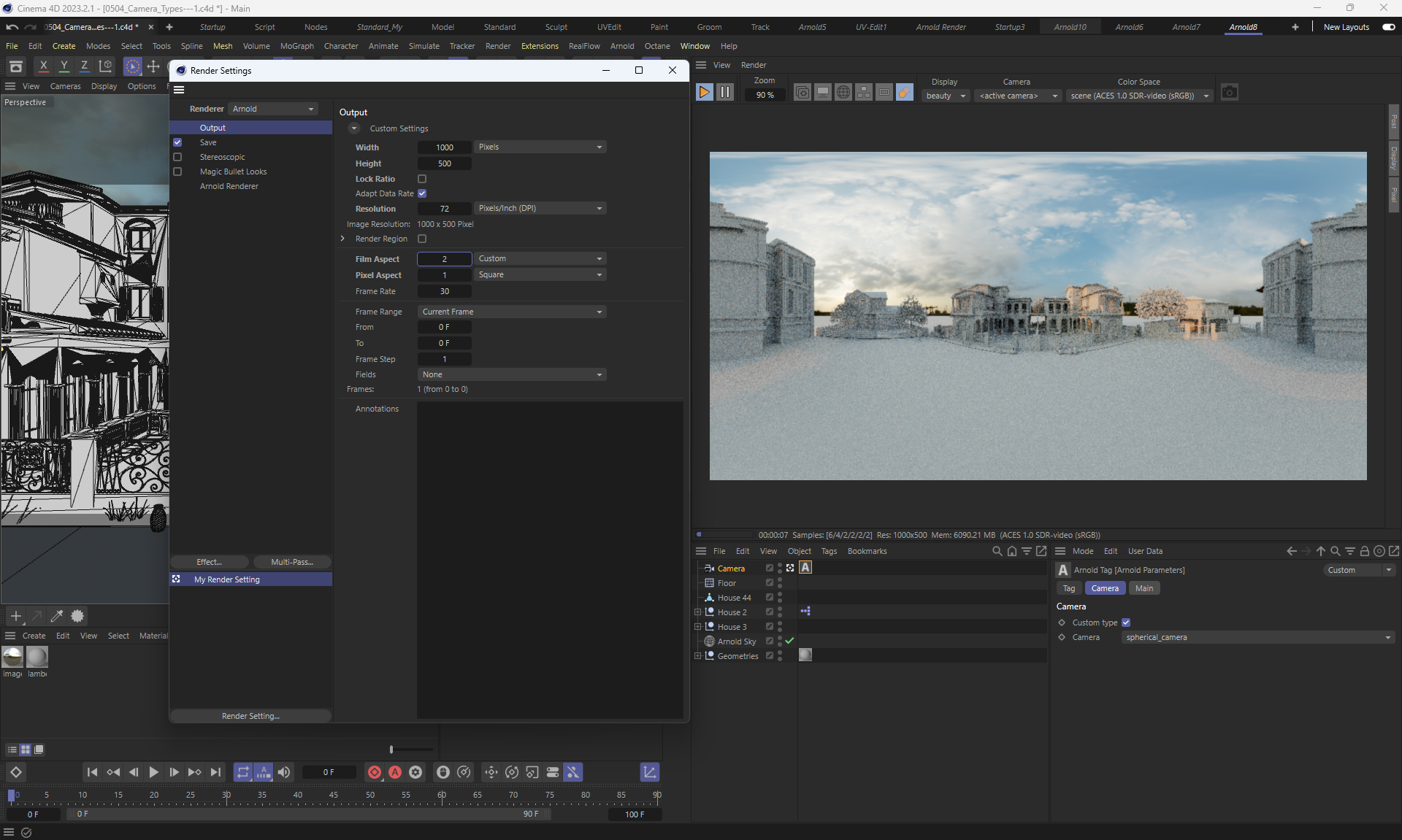Start the Arnold IPR render with the play icon

tap(704, 93)
